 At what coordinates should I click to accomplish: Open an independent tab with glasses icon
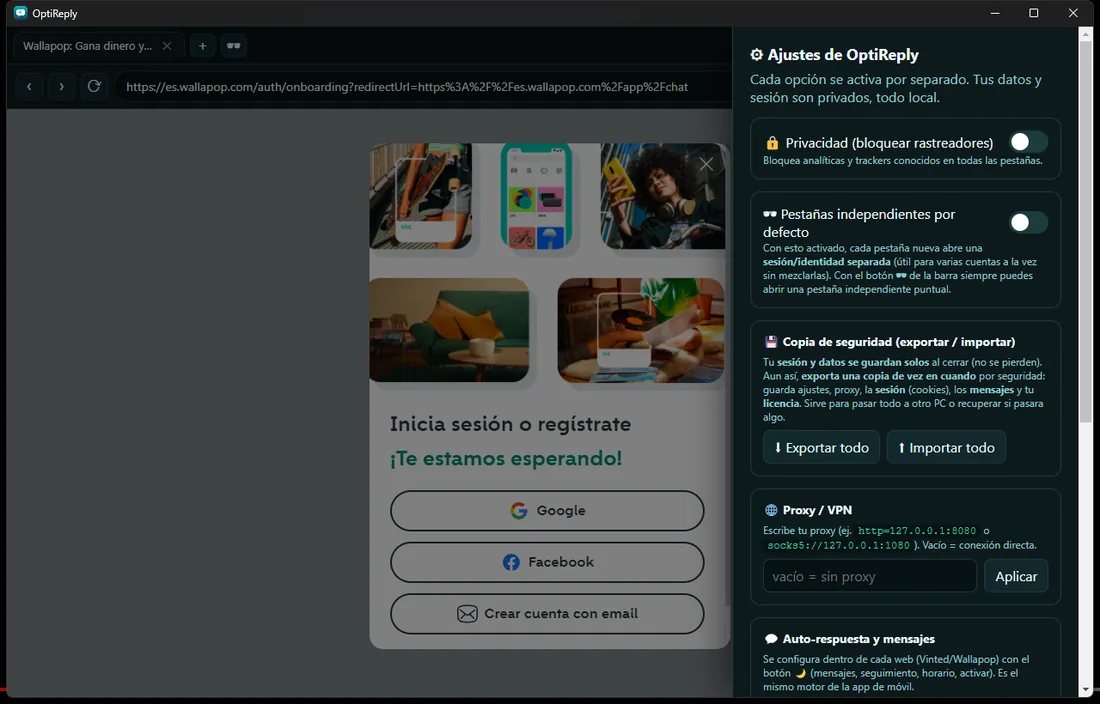234,46
